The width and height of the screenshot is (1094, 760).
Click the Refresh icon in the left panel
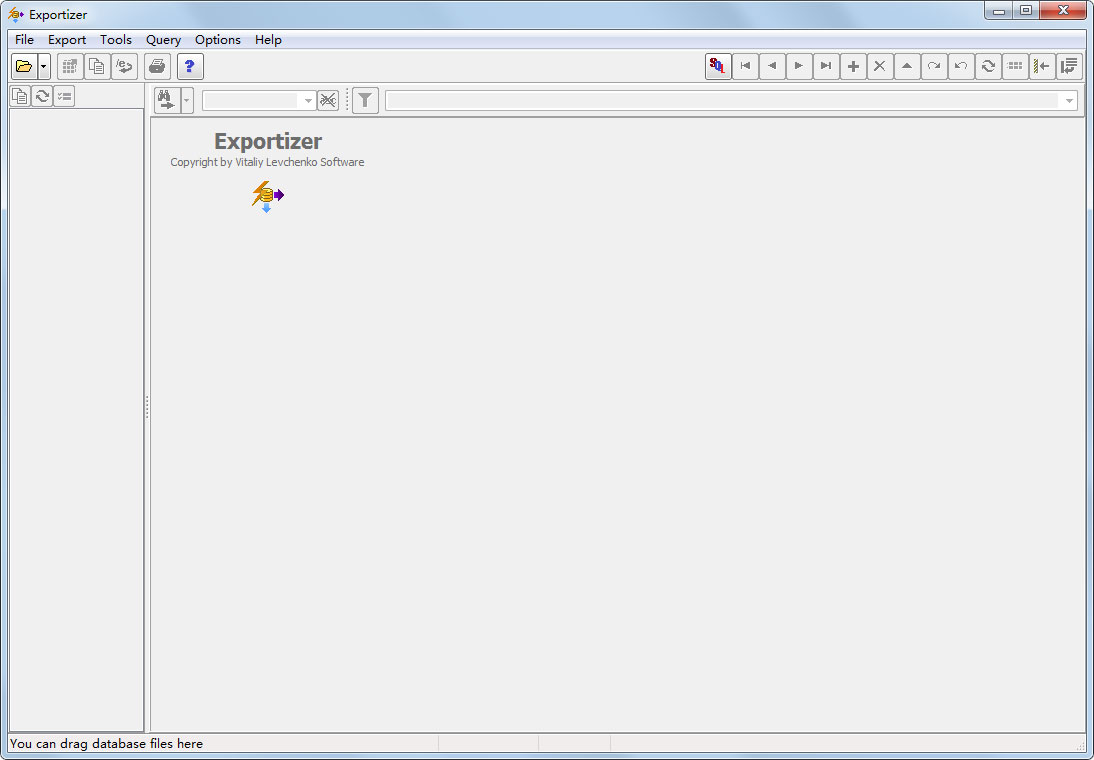click(x=42, y=96)
